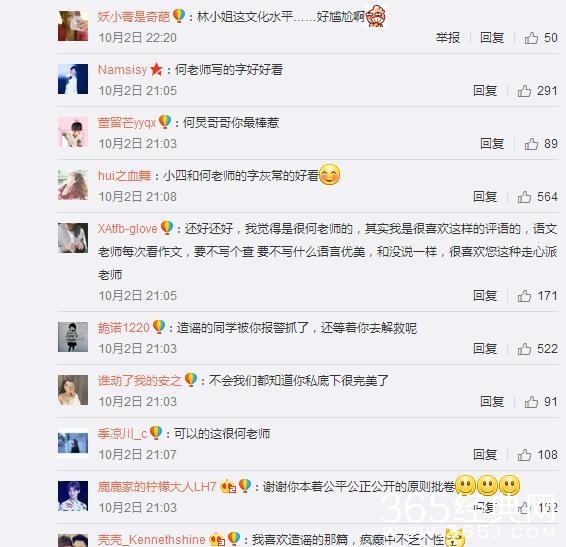Click avatar of hui之血舞
Viewport: 566px width, 547px height.
(73, 185)
